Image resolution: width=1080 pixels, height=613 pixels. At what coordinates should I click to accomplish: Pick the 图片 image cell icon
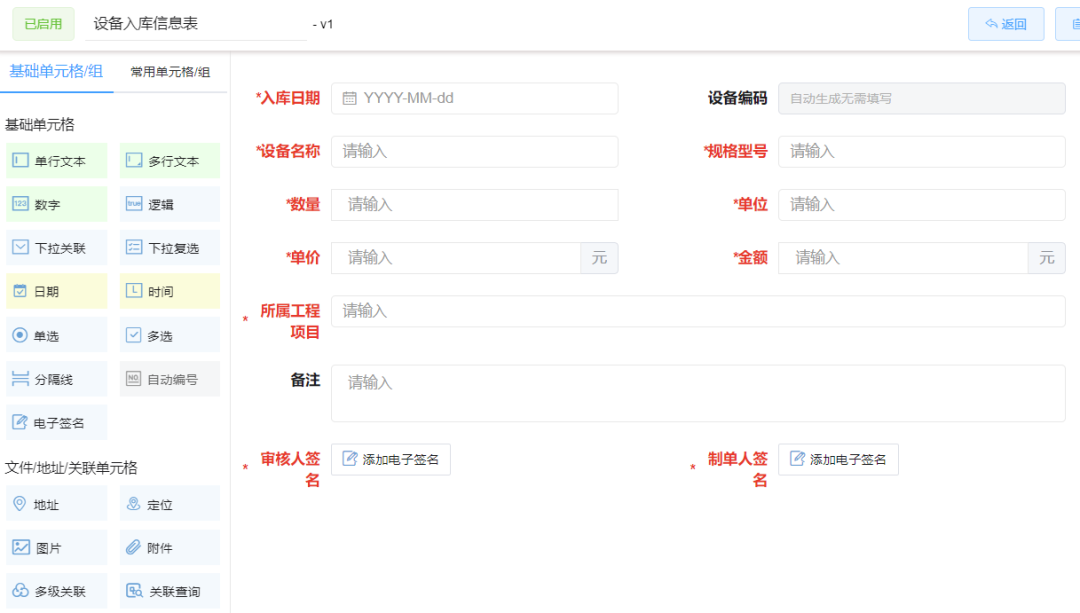pos(21,547)
